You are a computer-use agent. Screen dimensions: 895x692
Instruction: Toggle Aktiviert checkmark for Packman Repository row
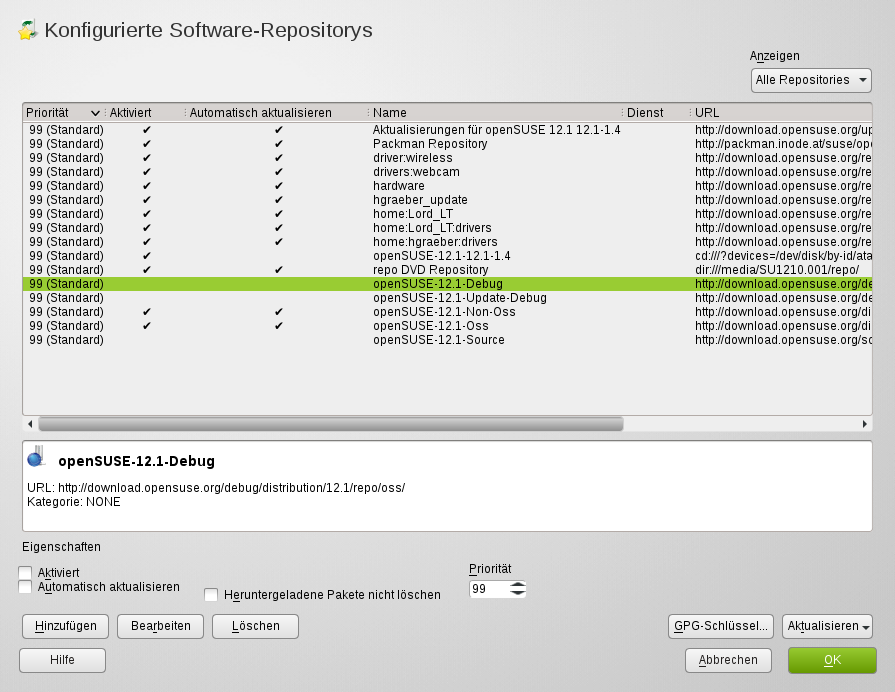click(147, 144)
